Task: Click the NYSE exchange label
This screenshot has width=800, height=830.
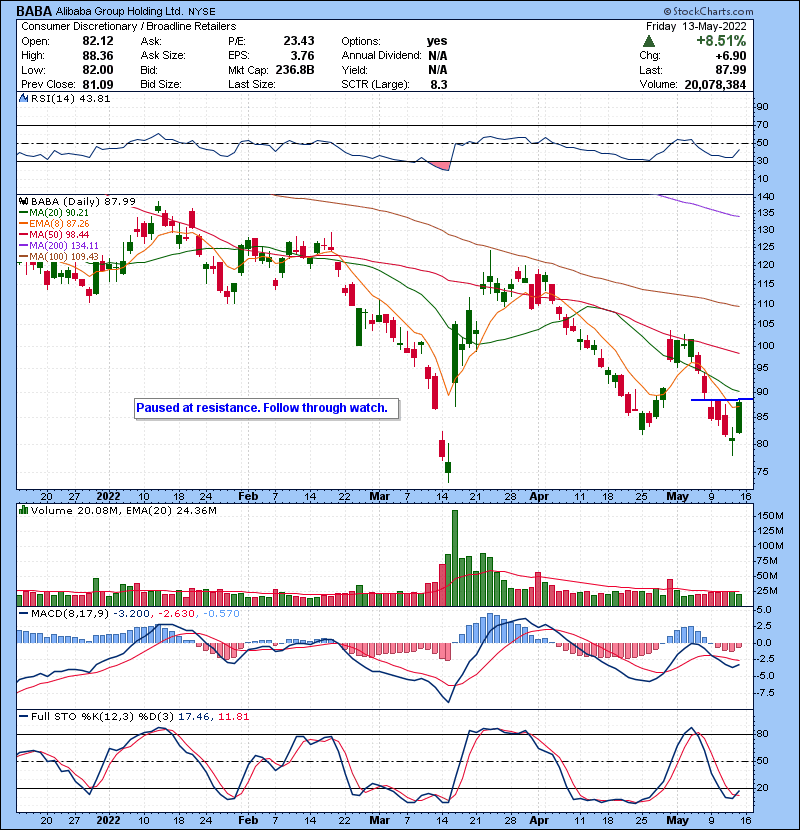Action: coord(202,12)
